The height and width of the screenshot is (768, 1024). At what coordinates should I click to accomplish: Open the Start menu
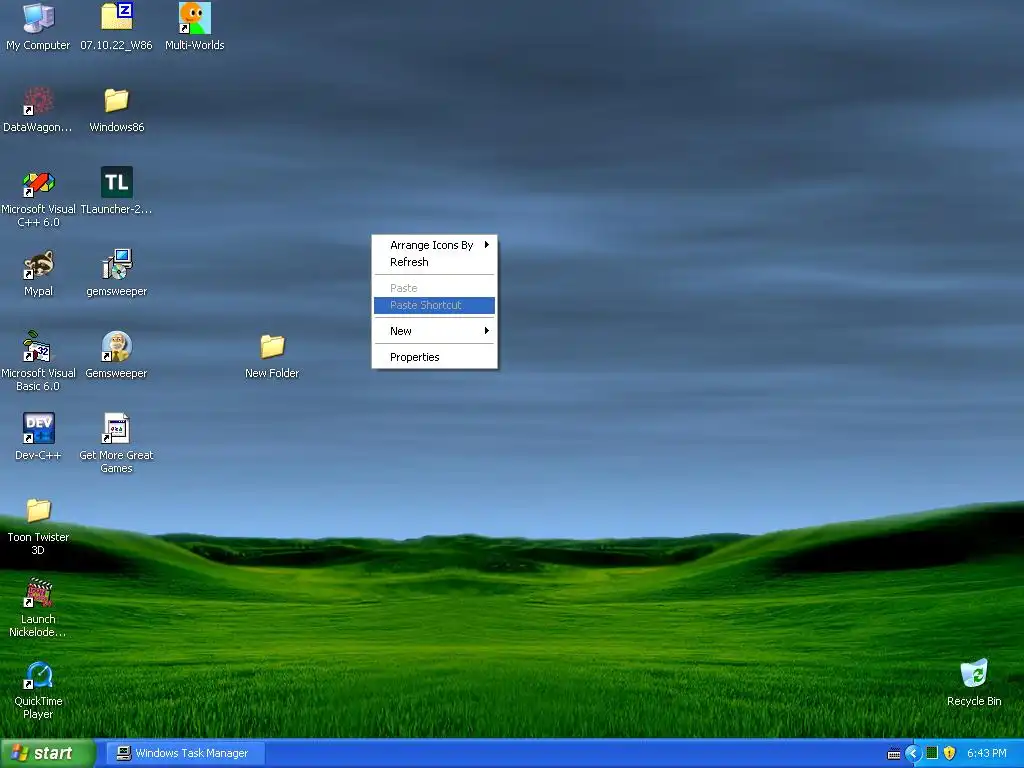[x=47, y=754]
